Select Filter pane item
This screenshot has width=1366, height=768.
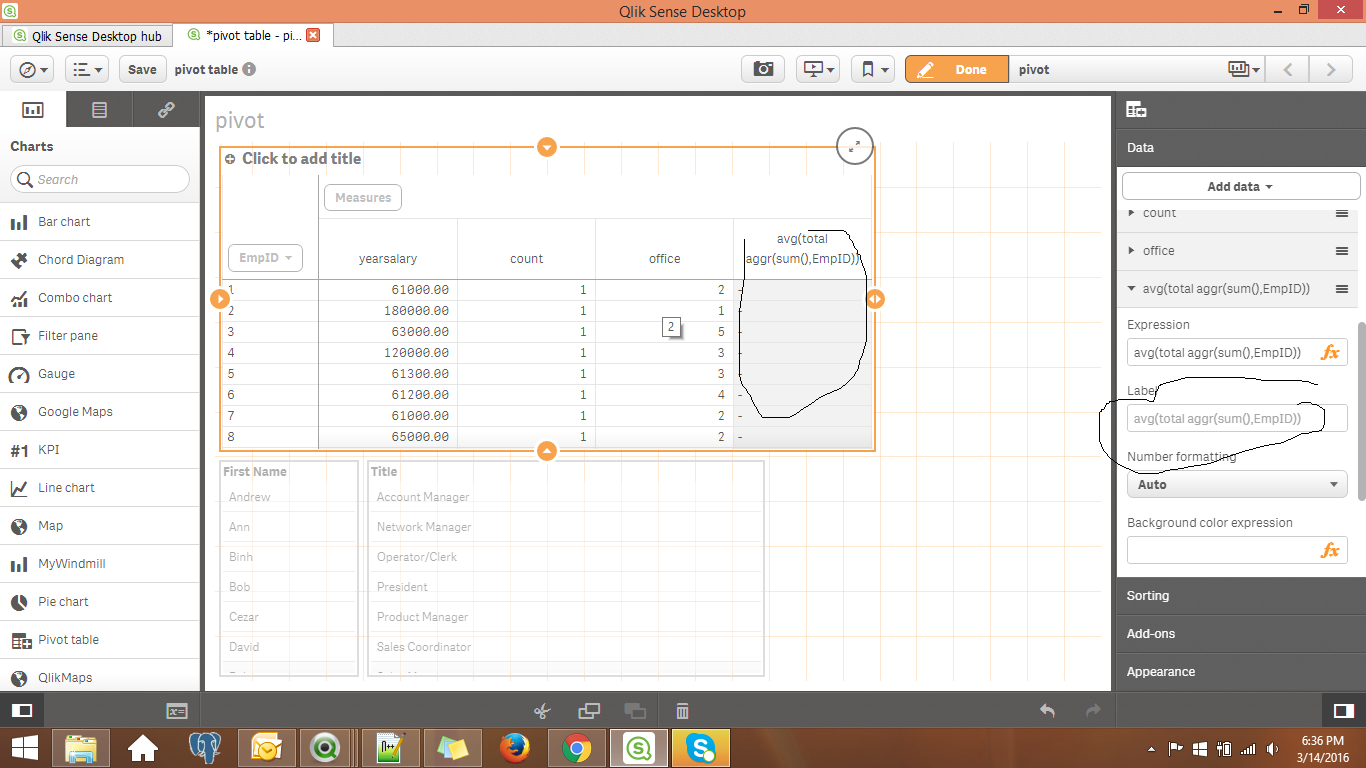(100, 335)
